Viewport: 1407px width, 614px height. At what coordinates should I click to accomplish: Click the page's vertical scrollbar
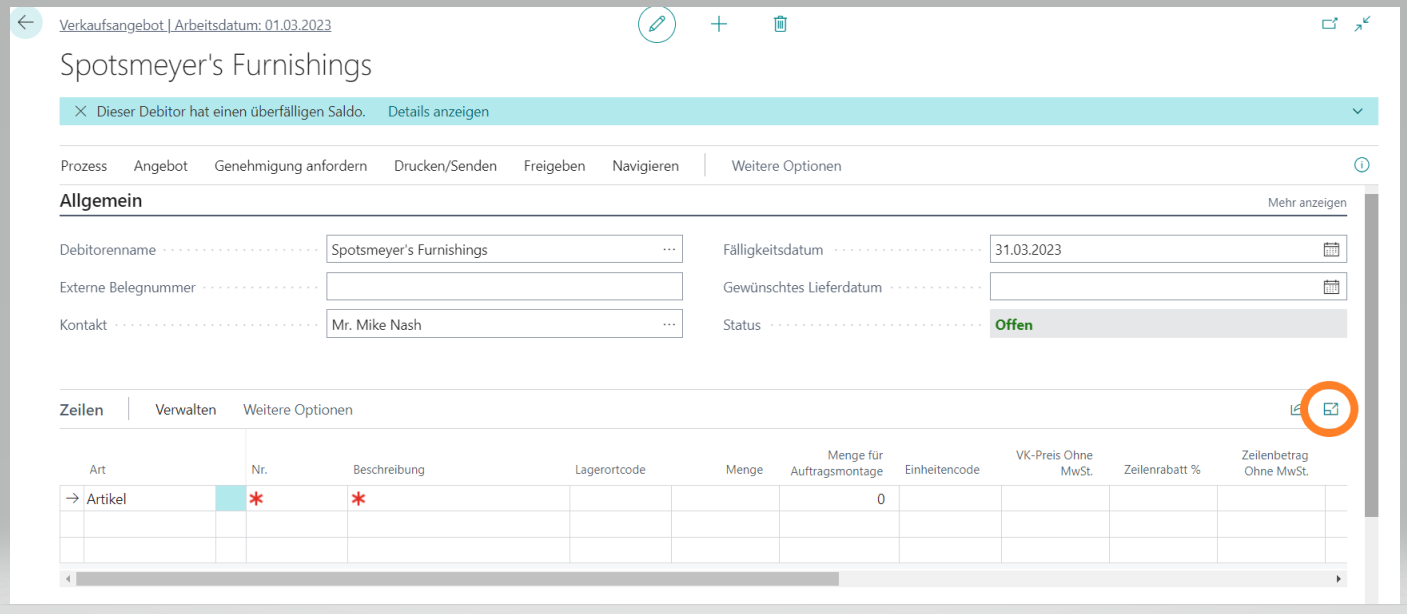[x=1371, y=354]
